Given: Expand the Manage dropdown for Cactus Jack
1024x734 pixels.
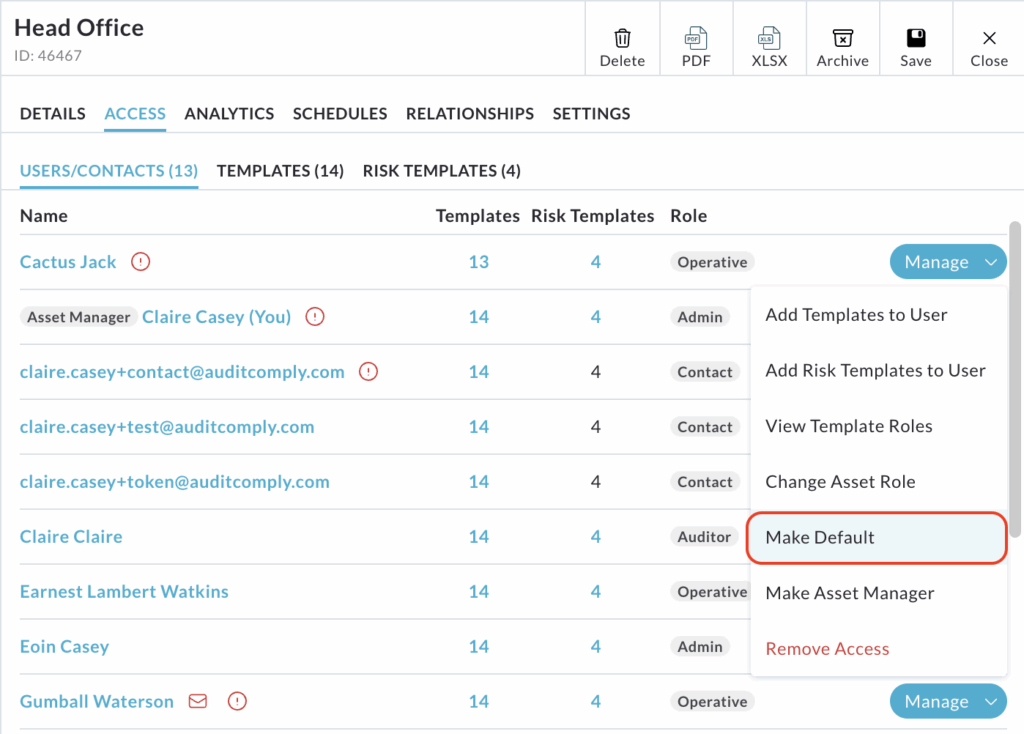Looking at the screenshot, I should click(948, 262).
